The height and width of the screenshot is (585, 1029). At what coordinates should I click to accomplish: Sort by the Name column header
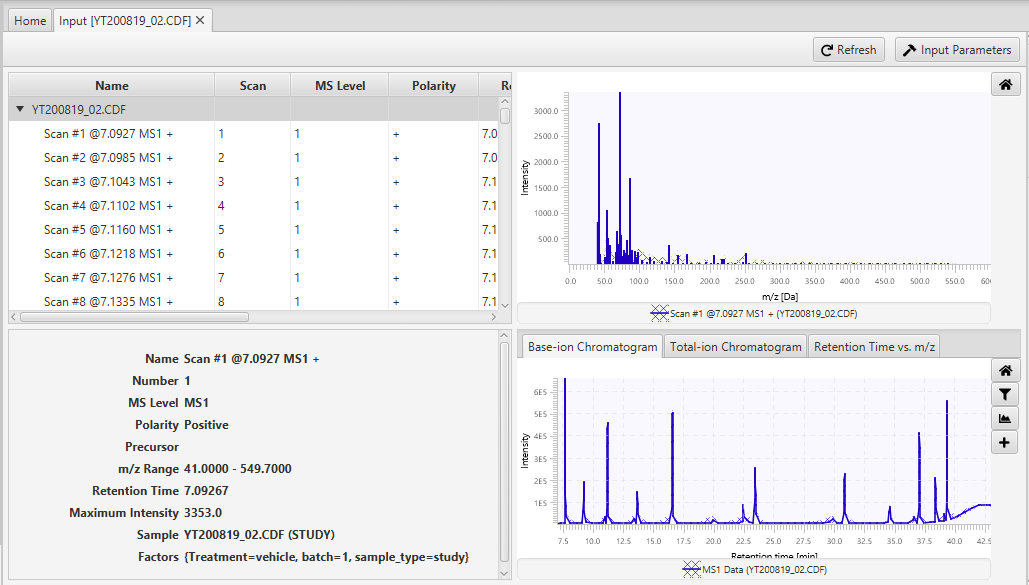[x=112, y=85]
